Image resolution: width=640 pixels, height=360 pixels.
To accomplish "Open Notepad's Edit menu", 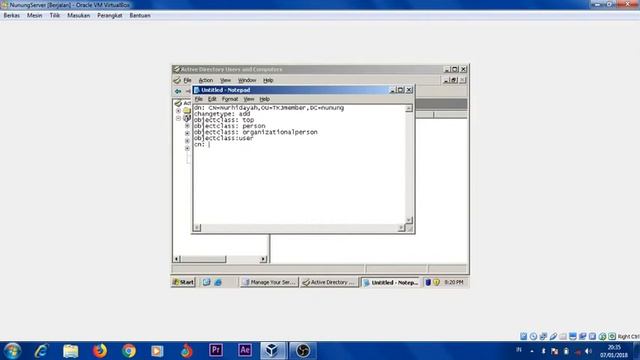I will click(212, 99).
